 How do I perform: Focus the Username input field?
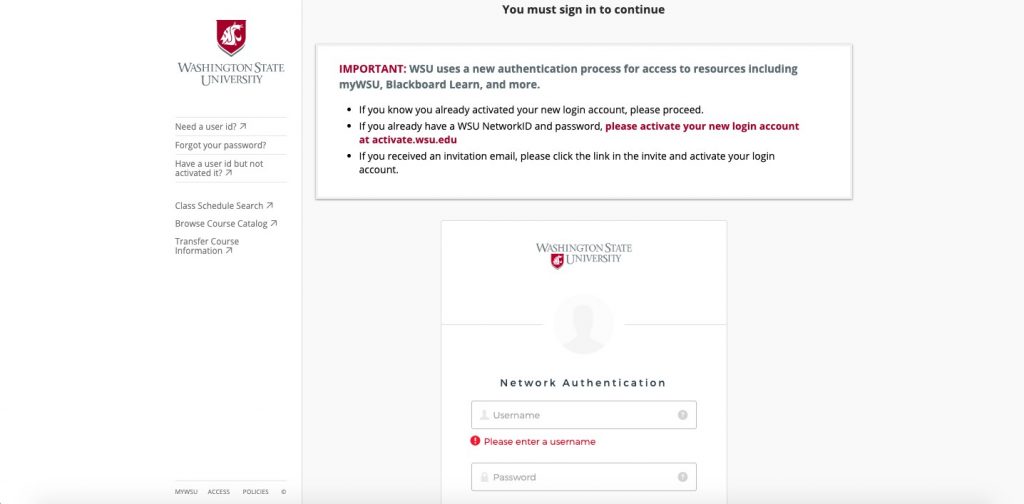[x=584, y=415]
